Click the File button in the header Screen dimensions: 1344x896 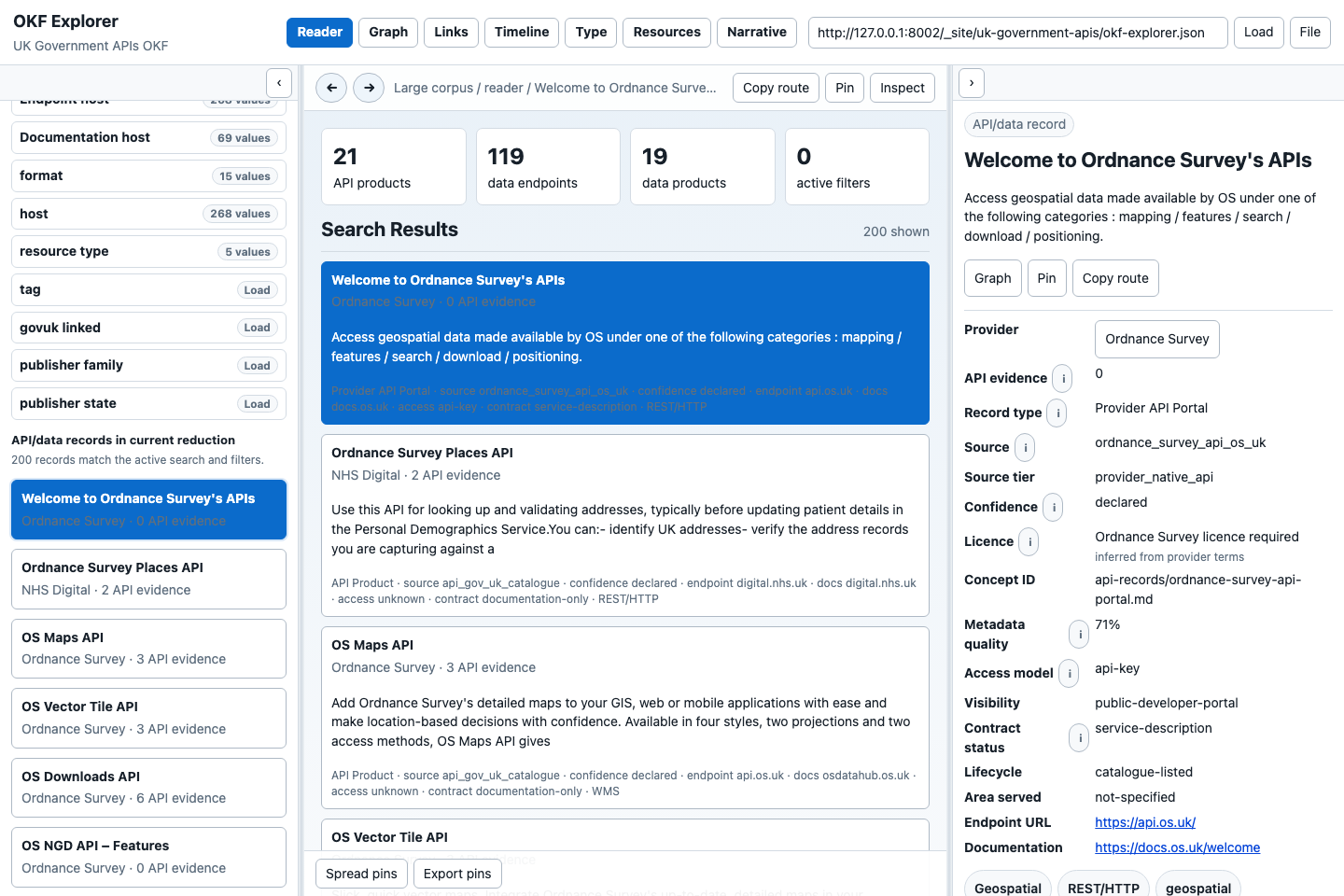point(1310,32)
